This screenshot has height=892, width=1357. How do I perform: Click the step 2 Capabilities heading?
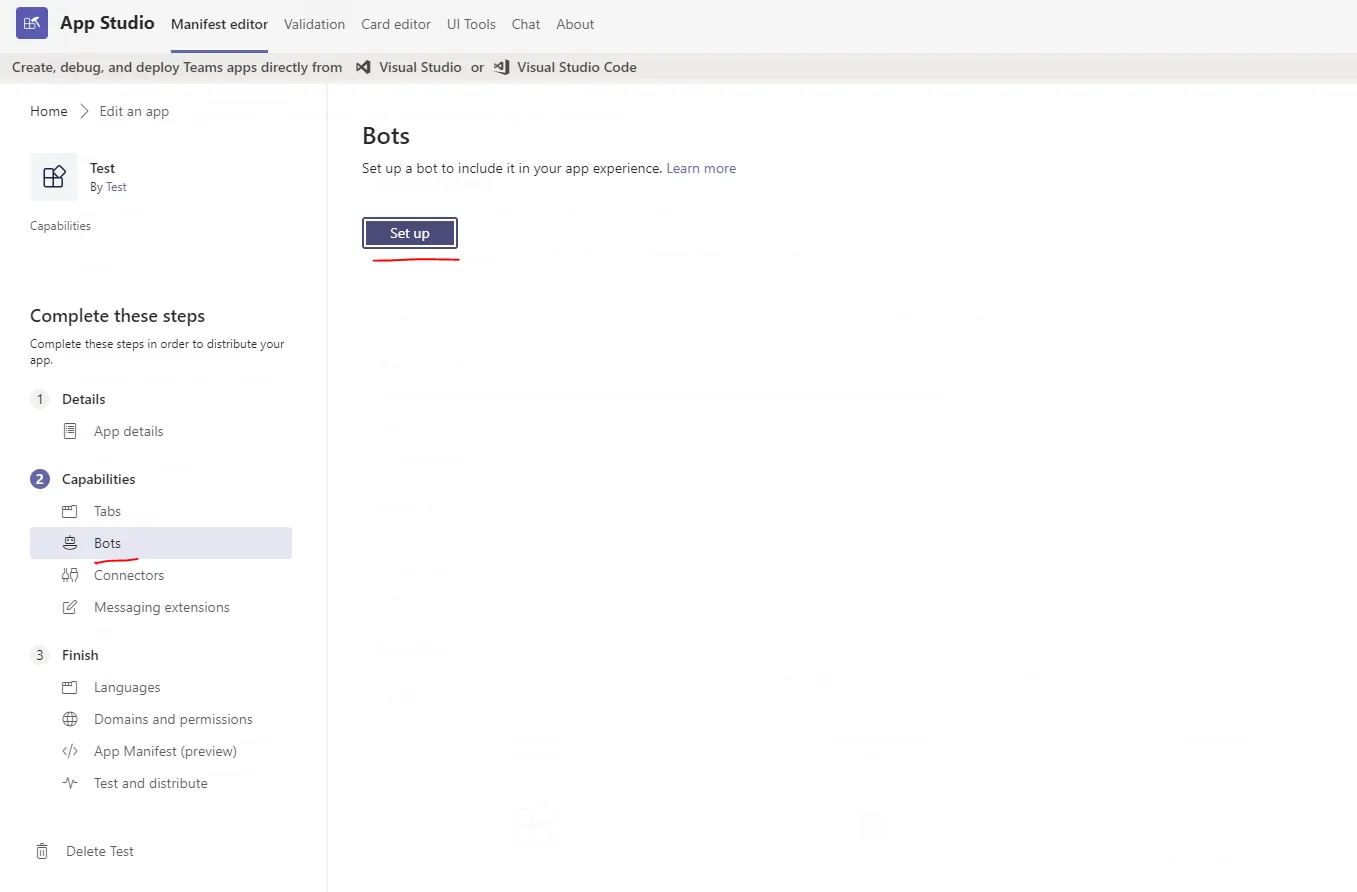coord(99,479)
